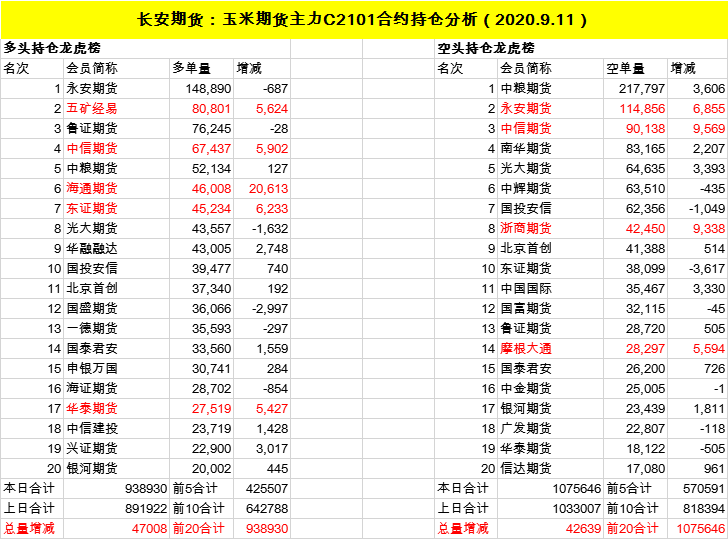
Task: Click the change value -1,632
Action: pyautogui.click(x=262, y=228)
